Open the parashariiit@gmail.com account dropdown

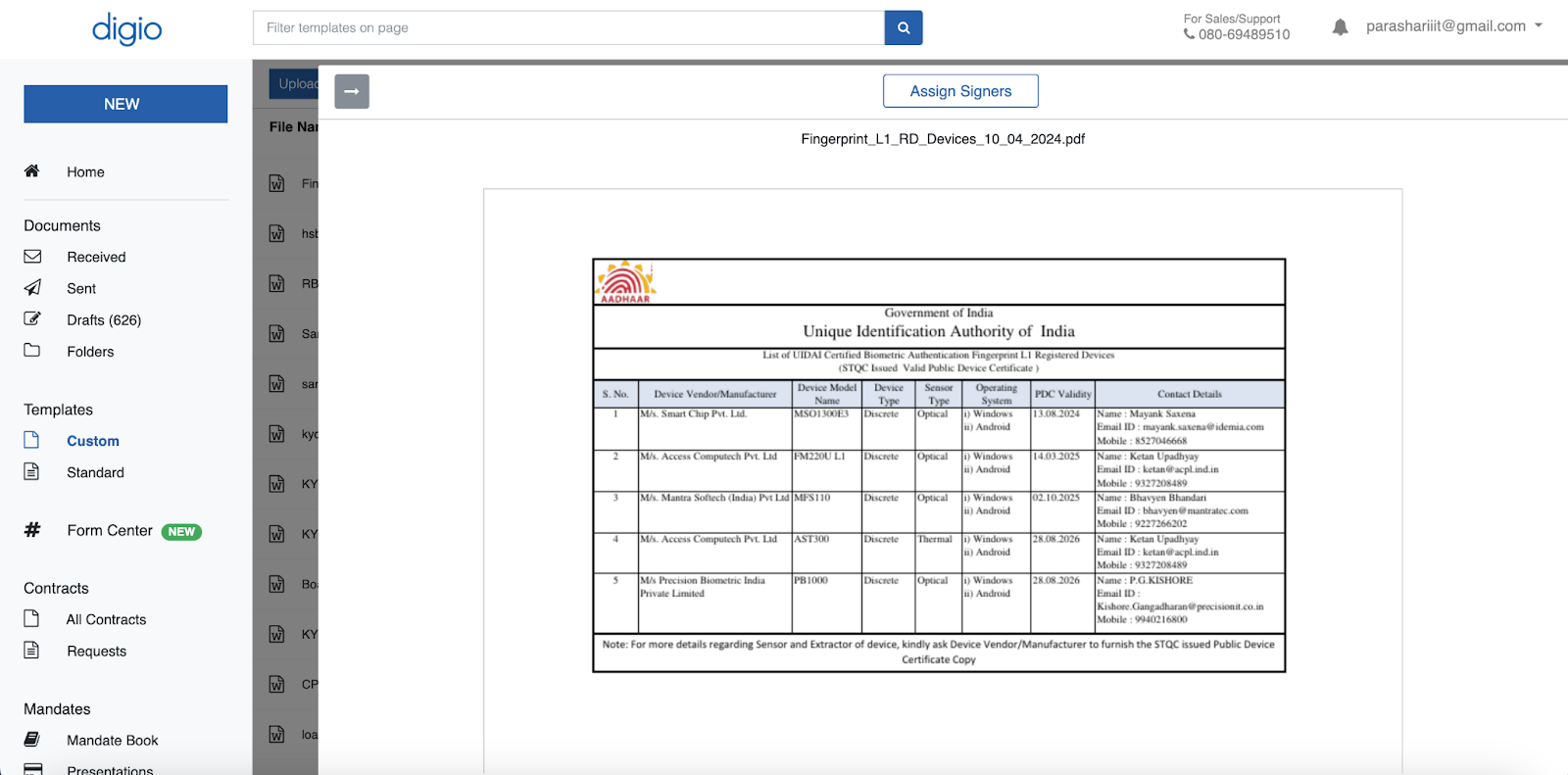point(1454,26)
